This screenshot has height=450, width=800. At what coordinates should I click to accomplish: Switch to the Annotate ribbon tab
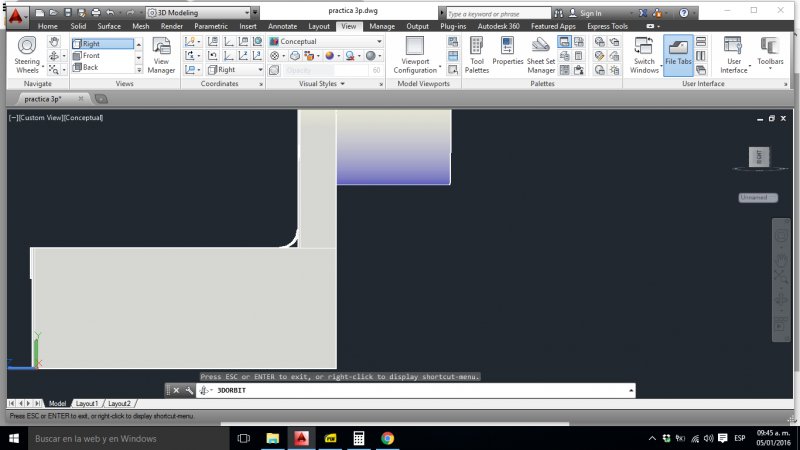pos(282,26)
